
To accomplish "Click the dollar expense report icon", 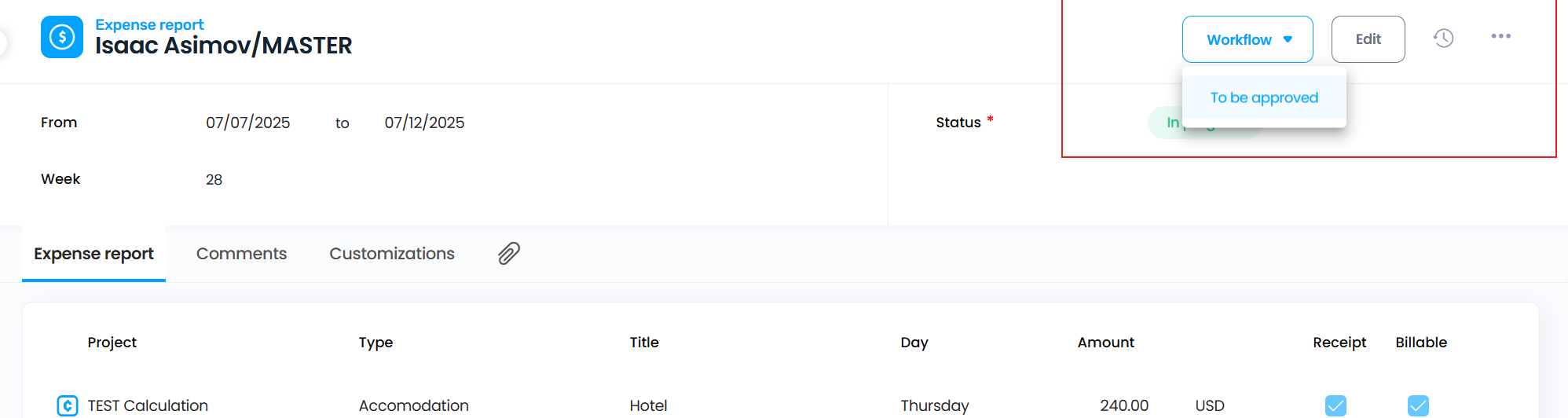I will pos(62,37).
